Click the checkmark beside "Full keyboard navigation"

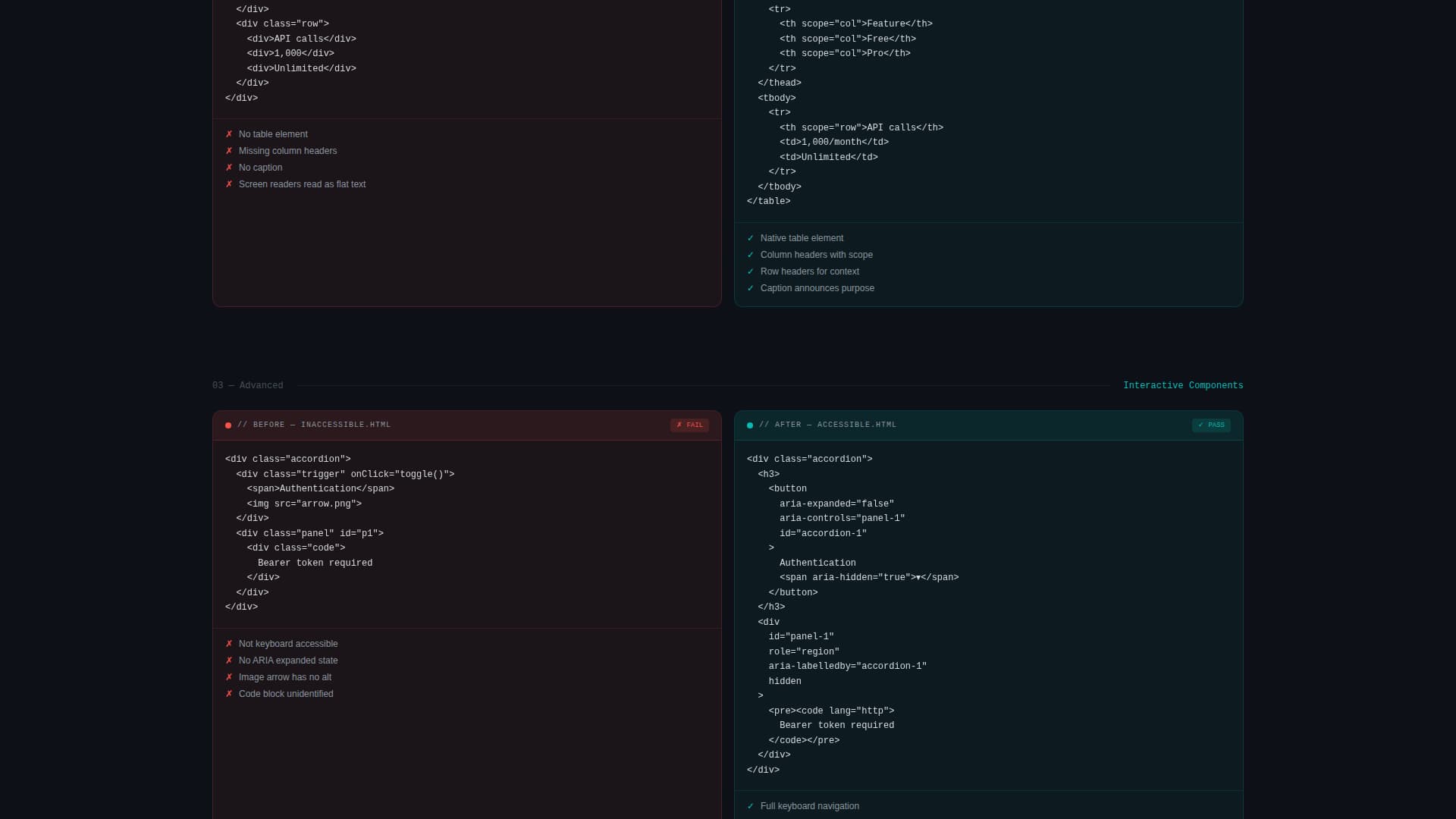[751, 806]
